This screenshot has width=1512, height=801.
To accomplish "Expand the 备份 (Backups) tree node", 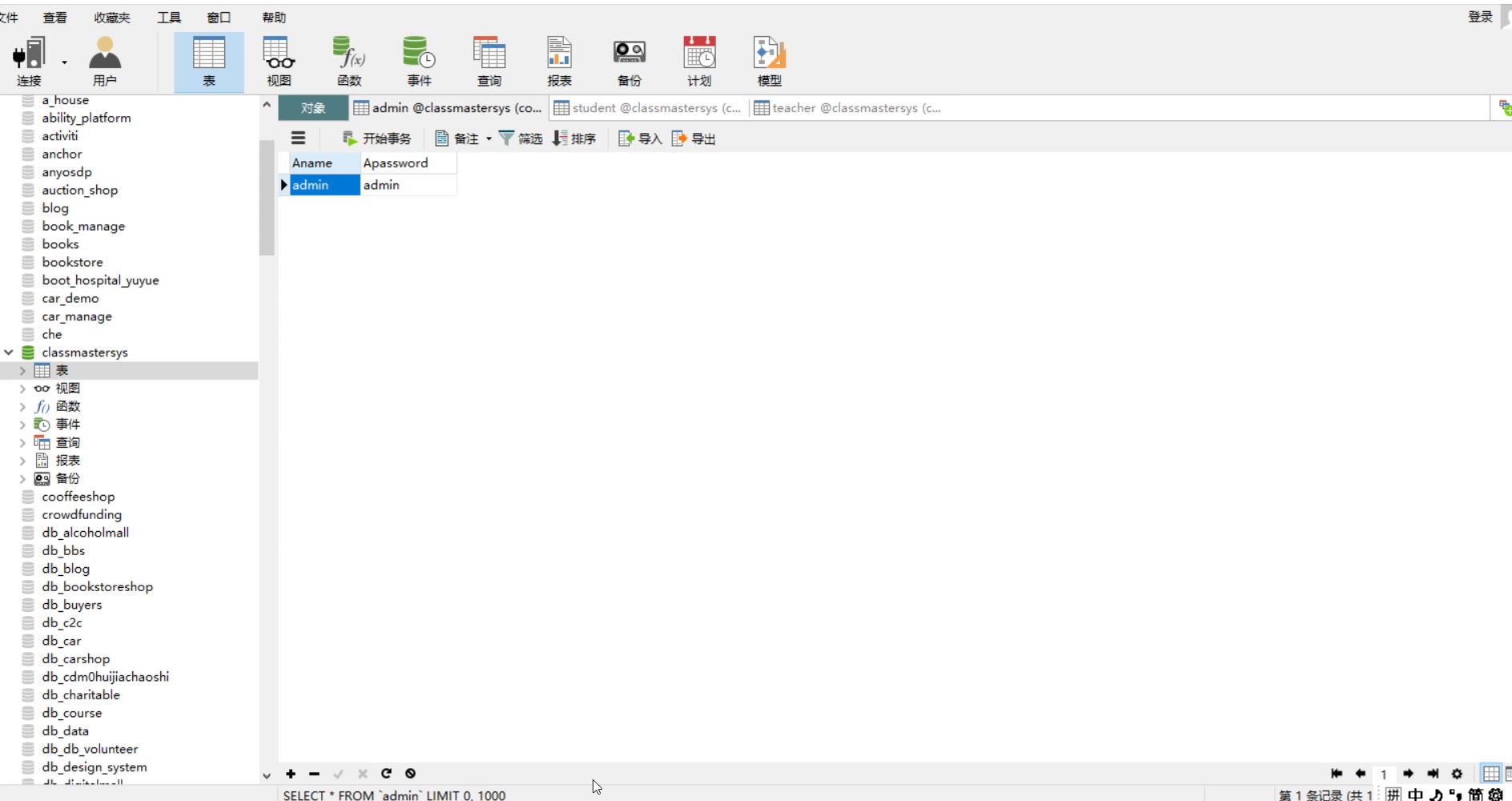I will [x=22, y=479].
